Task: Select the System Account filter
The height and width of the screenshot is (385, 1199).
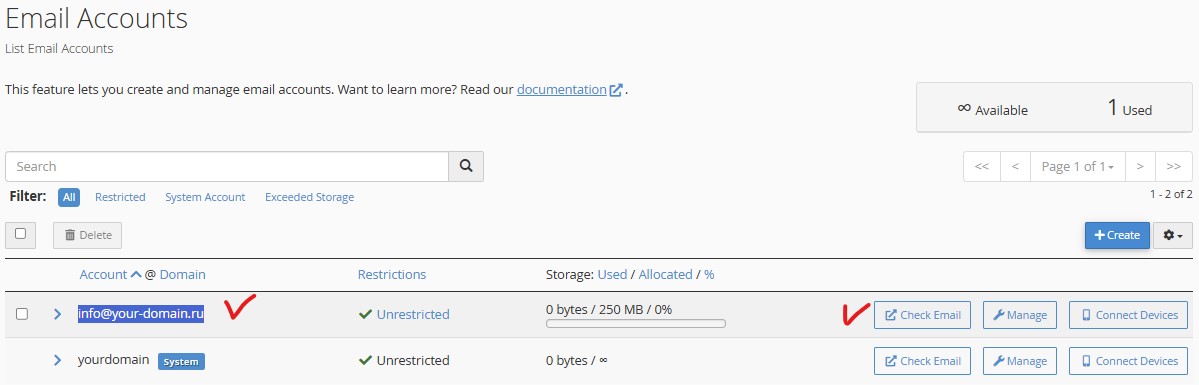Action: coord(205,197)
